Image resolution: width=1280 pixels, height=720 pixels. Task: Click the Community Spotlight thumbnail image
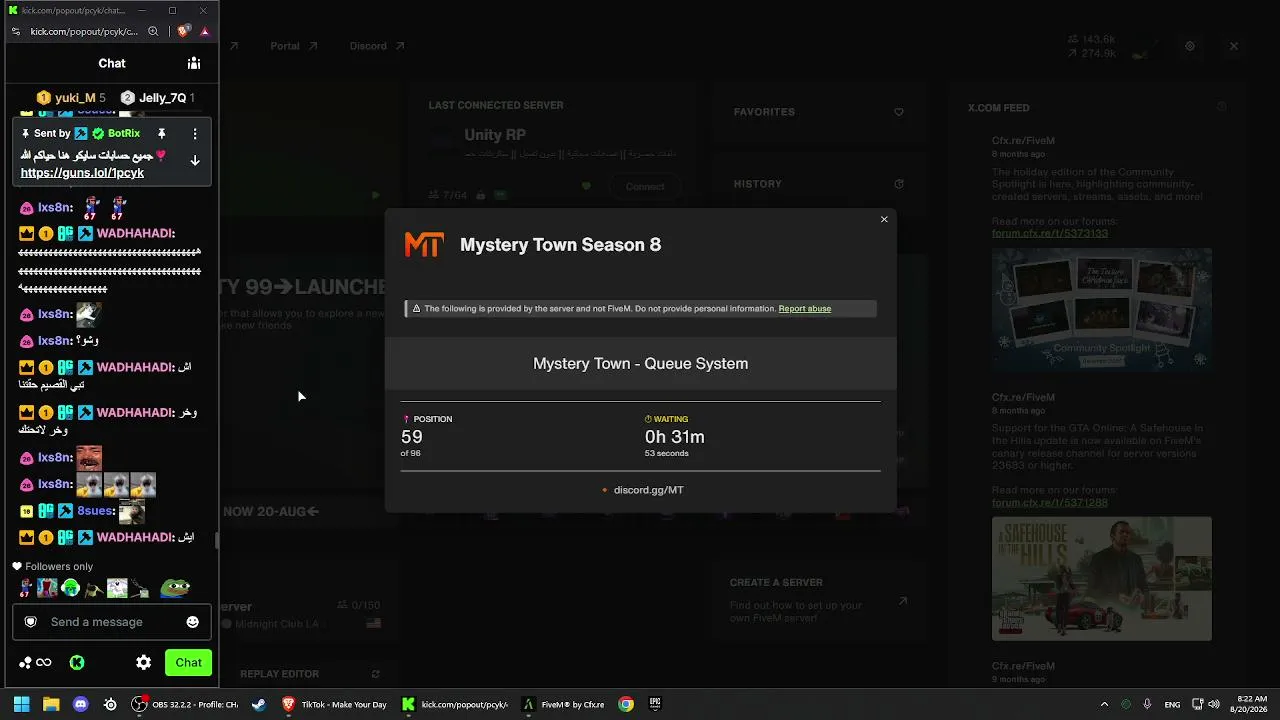1102,310
